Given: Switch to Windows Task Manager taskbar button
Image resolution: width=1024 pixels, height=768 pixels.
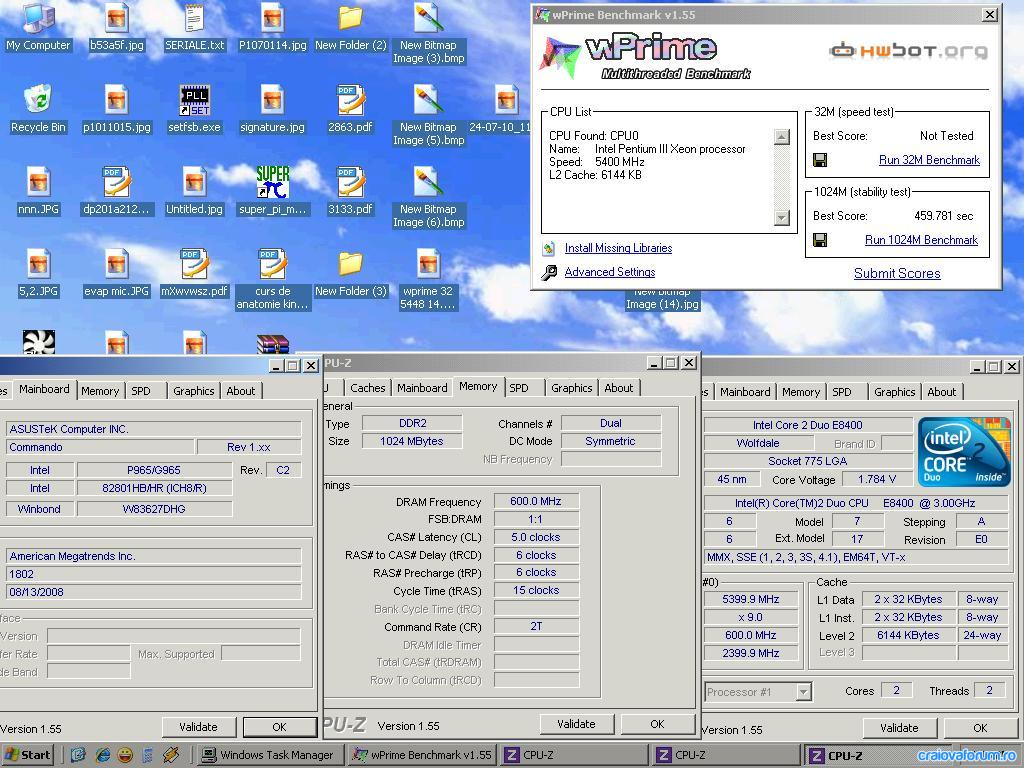Looking at the screenshot, I should tap(270, 755).
